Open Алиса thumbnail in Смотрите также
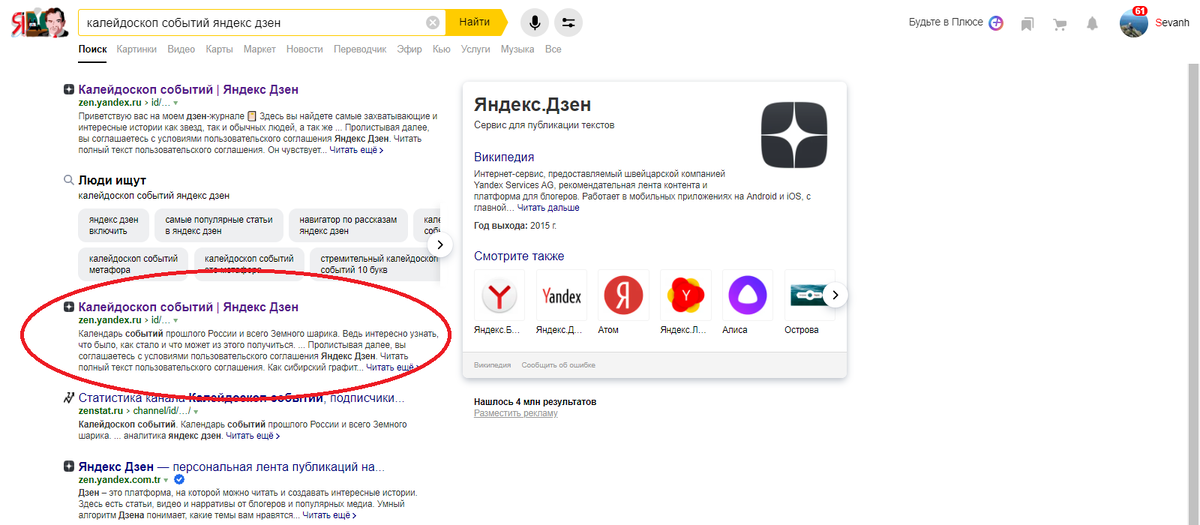 [747, 295]
